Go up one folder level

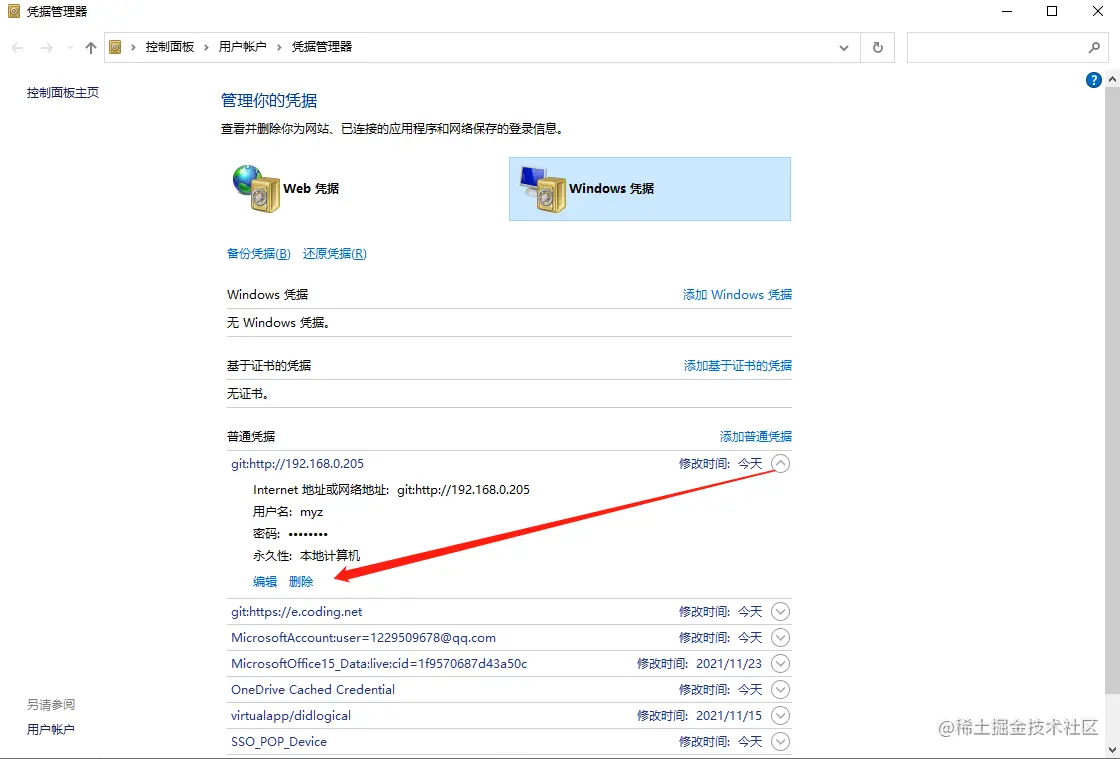[x=91, y=48]
